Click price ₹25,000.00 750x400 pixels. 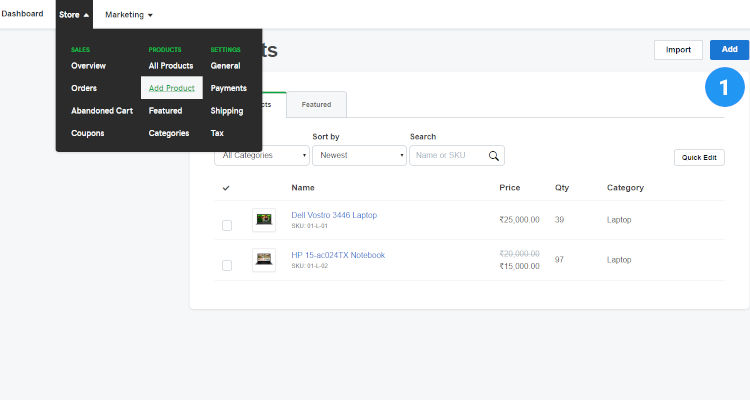(519, 220)
